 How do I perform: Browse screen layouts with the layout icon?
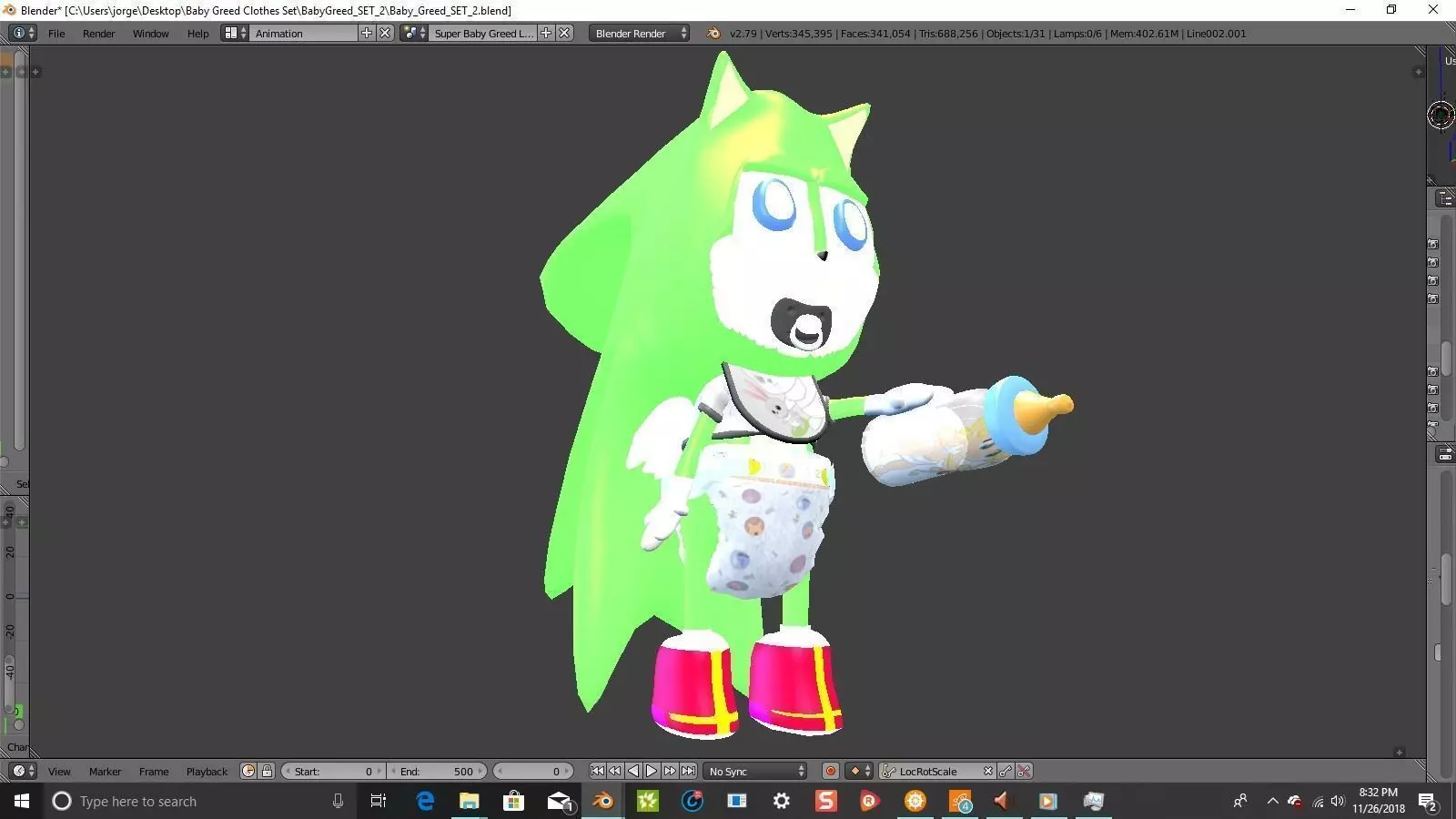pyautogui.click(x=235, y=33)
